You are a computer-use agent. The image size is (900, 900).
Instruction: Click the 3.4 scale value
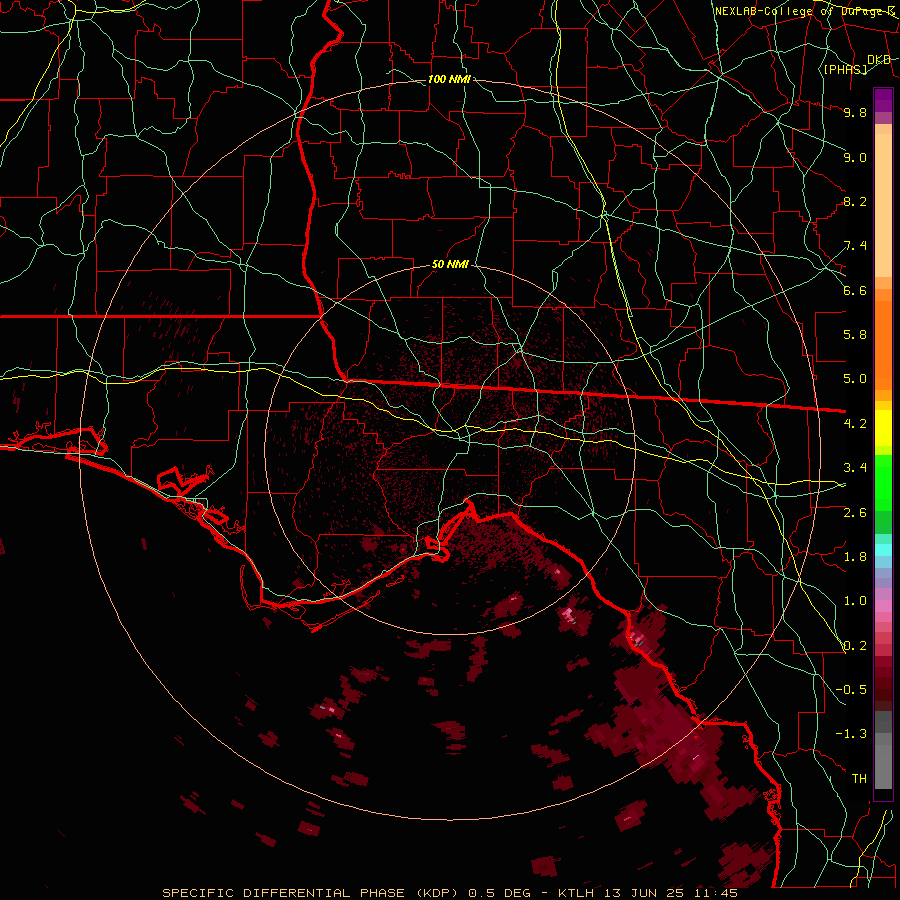coord(855,468)
